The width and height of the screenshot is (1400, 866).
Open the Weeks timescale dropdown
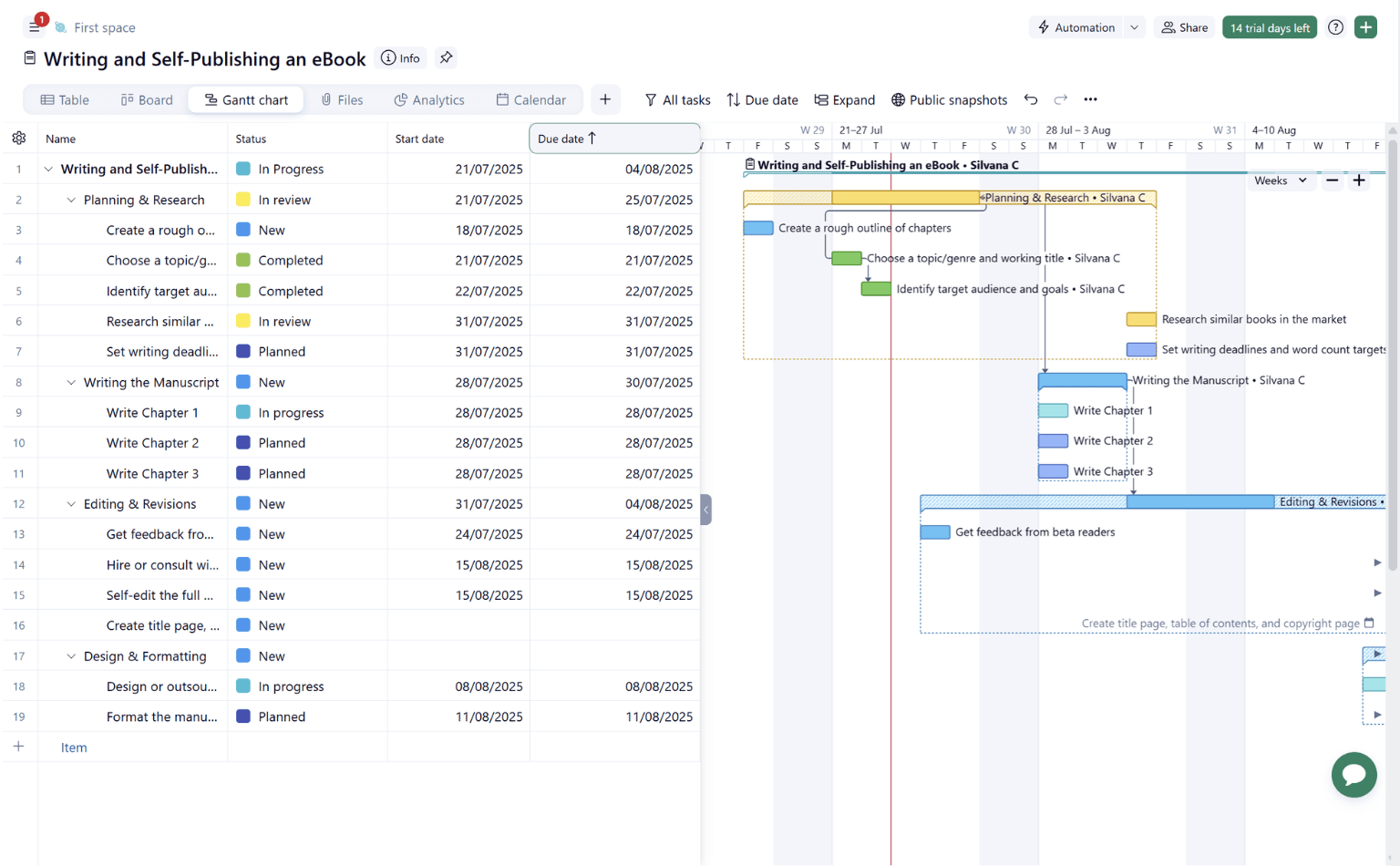[1281, 180]
